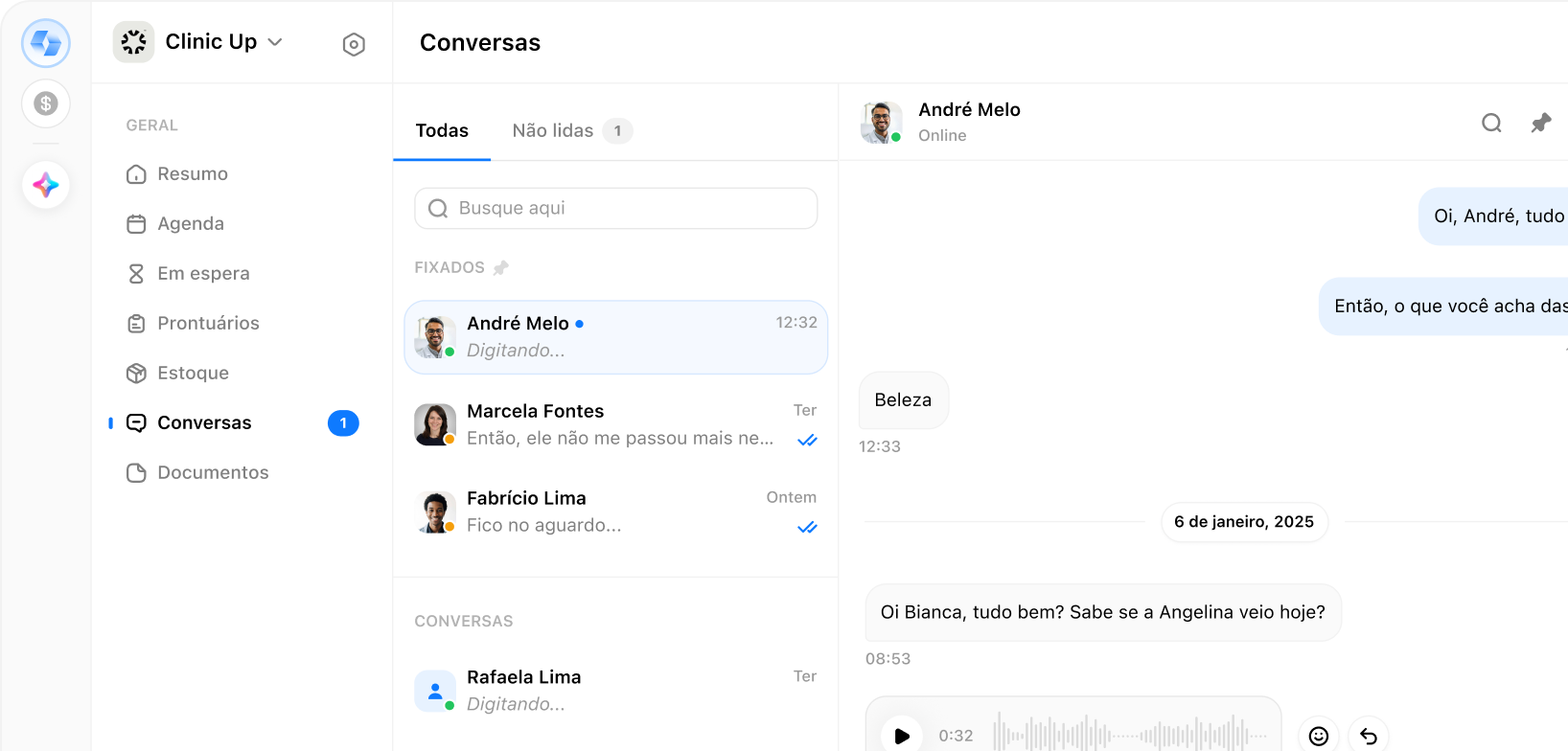Viewport: 1568px width, 751px height.
Task: Click the blue app logo icon
Action: pyautogui.click(x=46, y=43)
